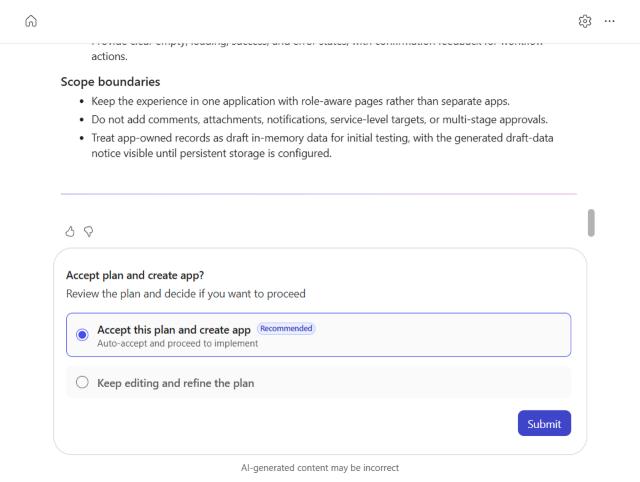Click "Review the plan and decide" text
Viewport: 640px width, 482px height.
tap(186, 294)
